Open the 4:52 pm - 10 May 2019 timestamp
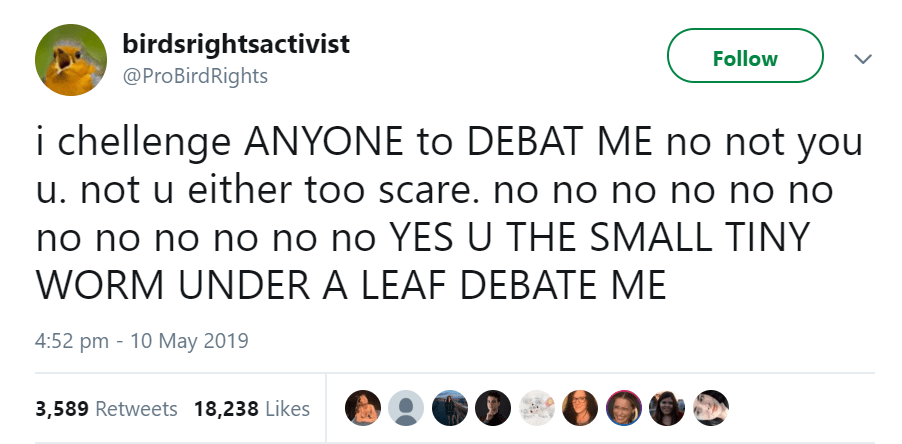 click(x=141, y=340)
